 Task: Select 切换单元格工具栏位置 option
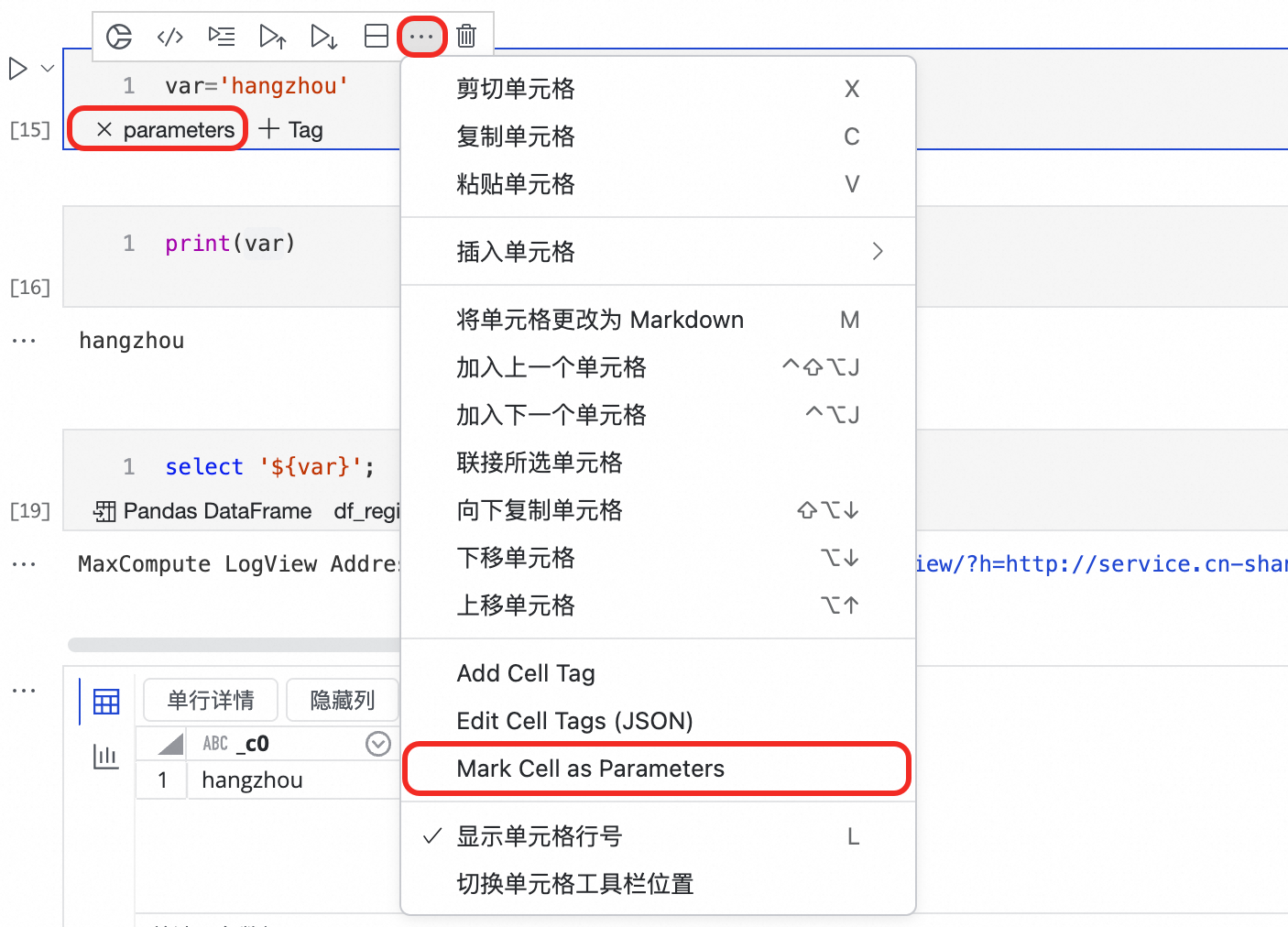coord(658,884)
